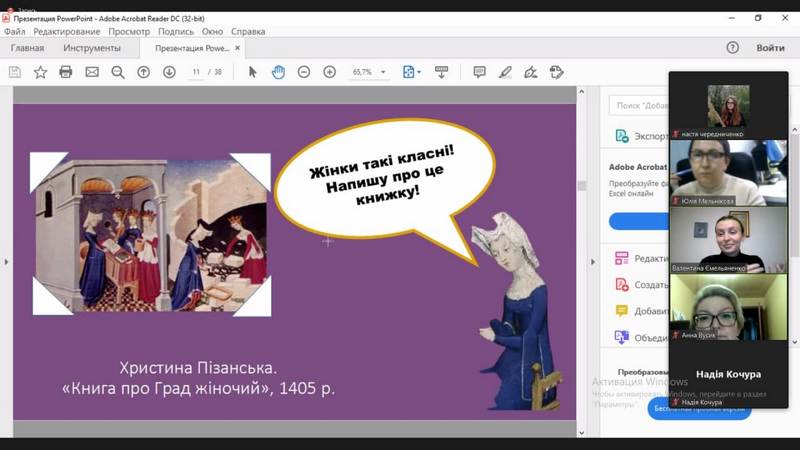Open the Create PDF tool icon

coord(621,284)
